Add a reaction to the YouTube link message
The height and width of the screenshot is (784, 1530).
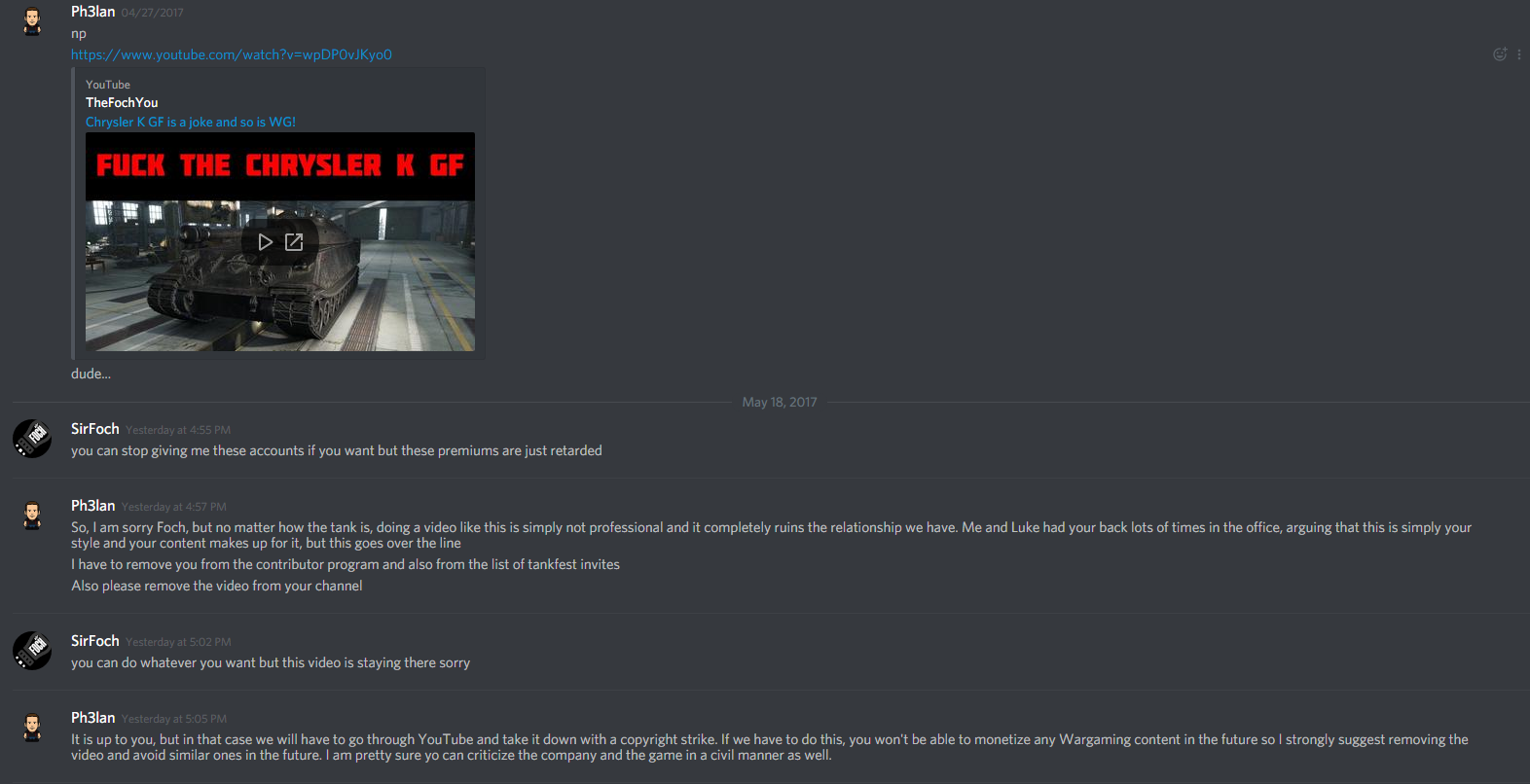(1500, 54)
